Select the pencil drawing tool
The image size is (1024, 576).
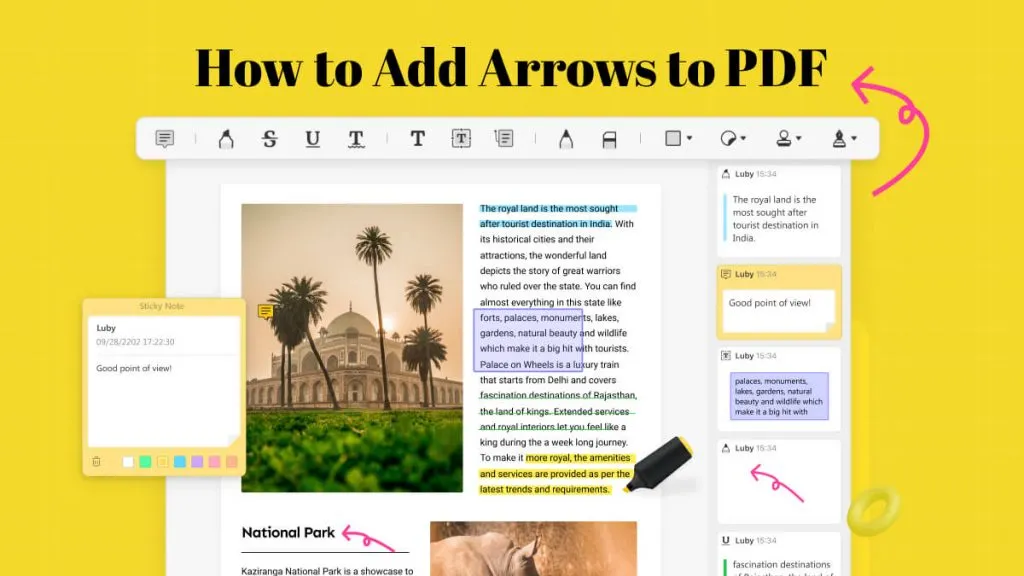click(x=566, y=139)
